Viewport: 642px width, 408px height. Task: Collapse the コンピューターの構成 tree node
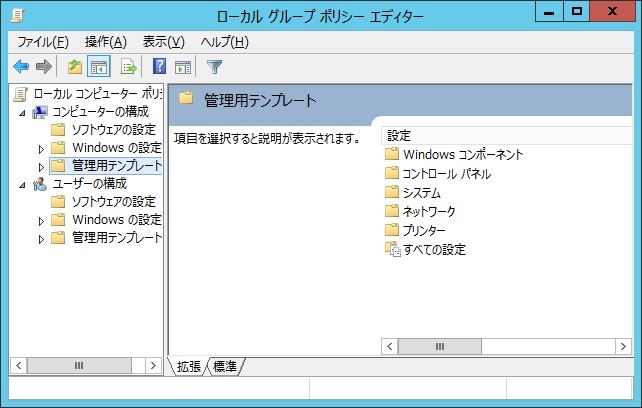(22, 113)
